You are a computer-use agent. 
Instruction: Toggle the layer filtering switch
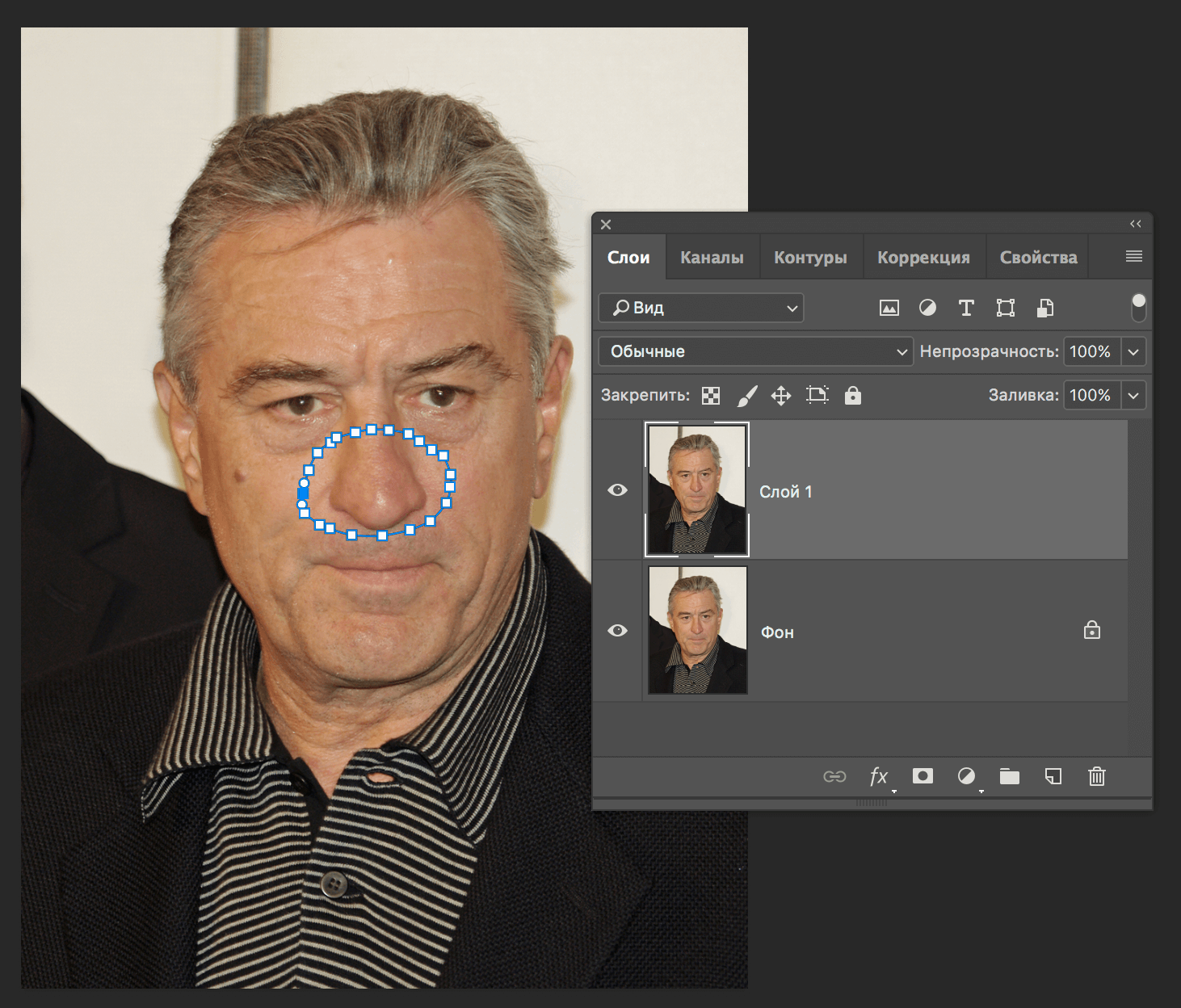(x=1138, y=307)
